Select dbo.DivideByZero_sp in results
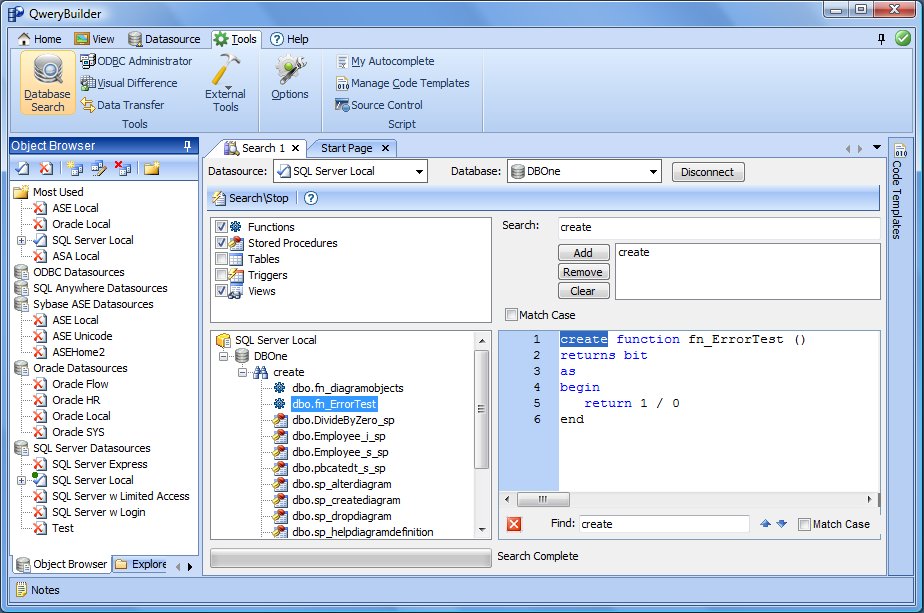 coord(343,420)
